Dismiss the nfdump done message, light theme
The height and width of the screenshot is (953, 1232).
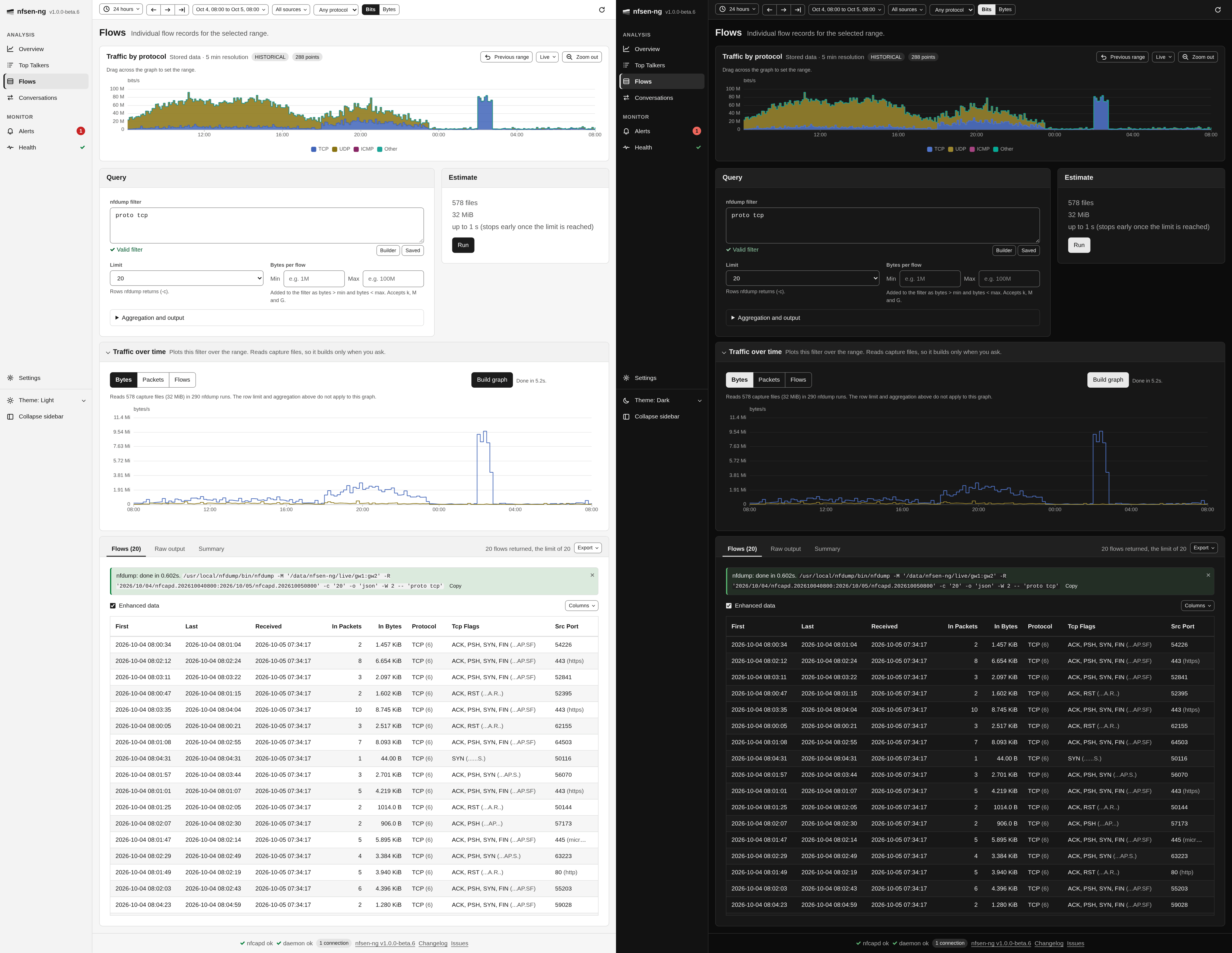[x=592, y=575]
